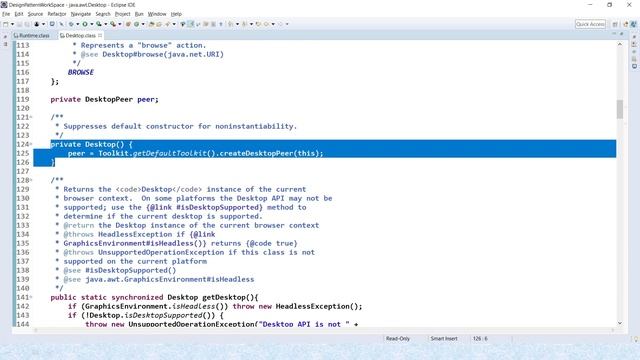
Task: Open the New Java Class dropdown arrow
Action: point(143,24)
